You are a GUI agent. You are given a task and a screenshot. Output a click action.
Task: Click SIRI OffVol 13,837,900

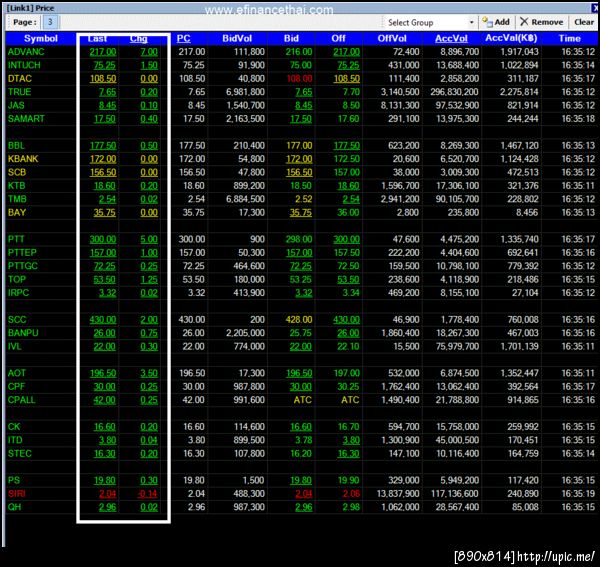pos(398,494)
